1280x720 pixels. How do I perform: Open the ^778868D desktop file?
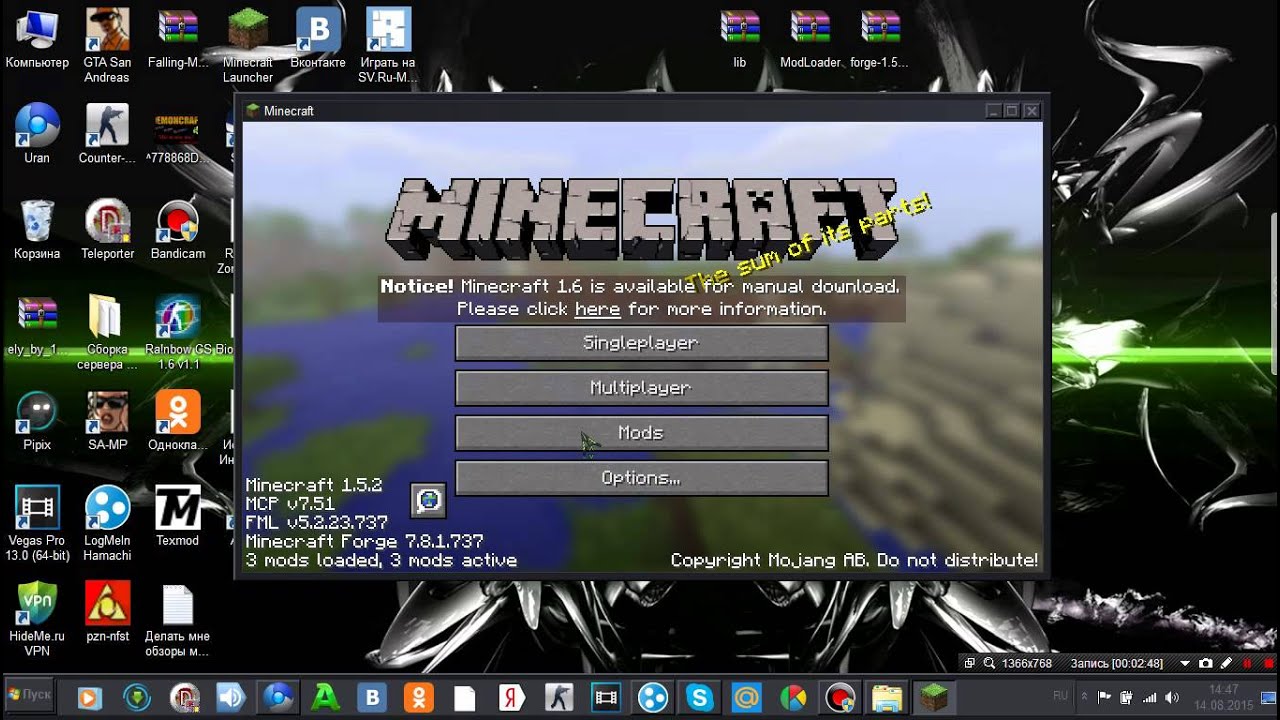click(x=177, y=135)
